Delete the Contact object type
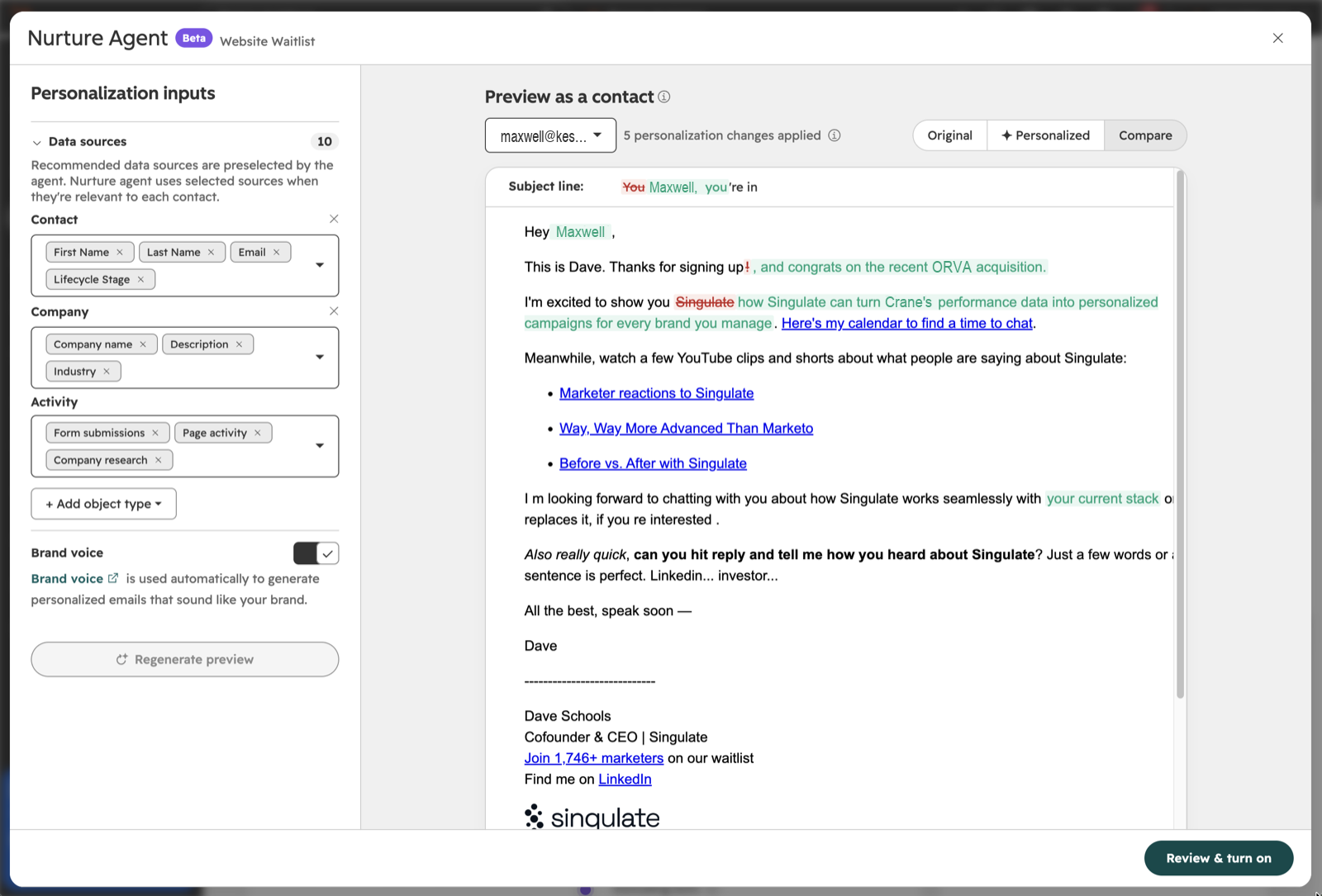Screen dimensions: 1322x896 pos(334,219)
